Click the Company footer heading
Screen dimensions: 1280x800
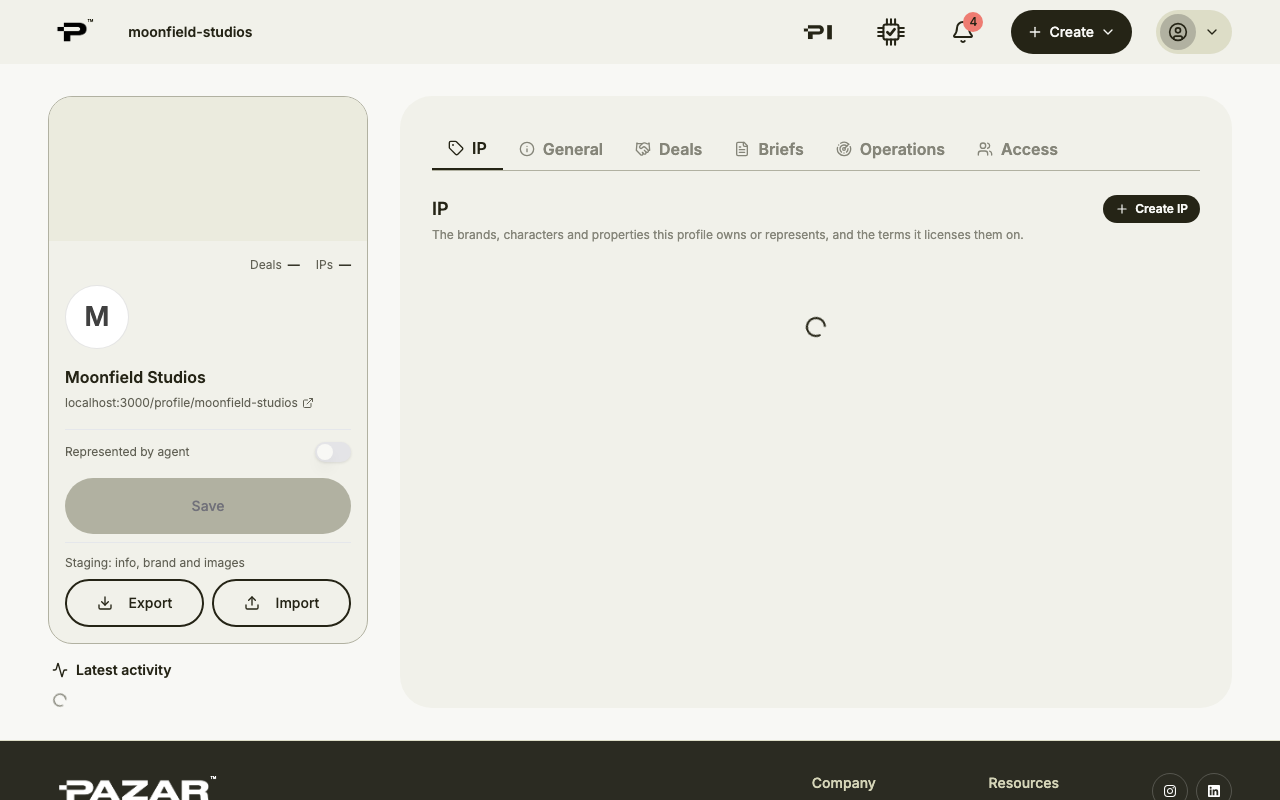843,783
